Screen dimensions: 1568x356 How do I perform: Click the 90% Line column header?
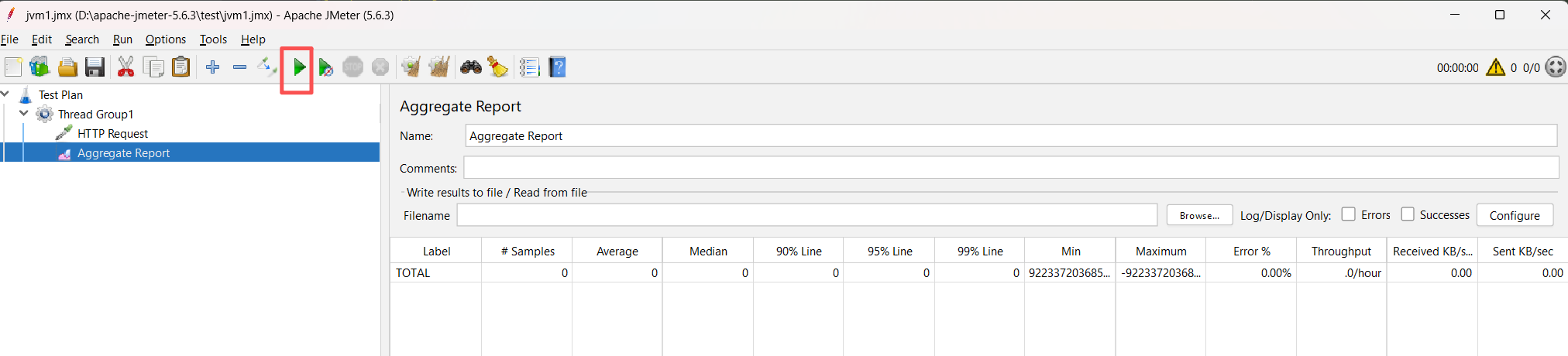[799, 251]
